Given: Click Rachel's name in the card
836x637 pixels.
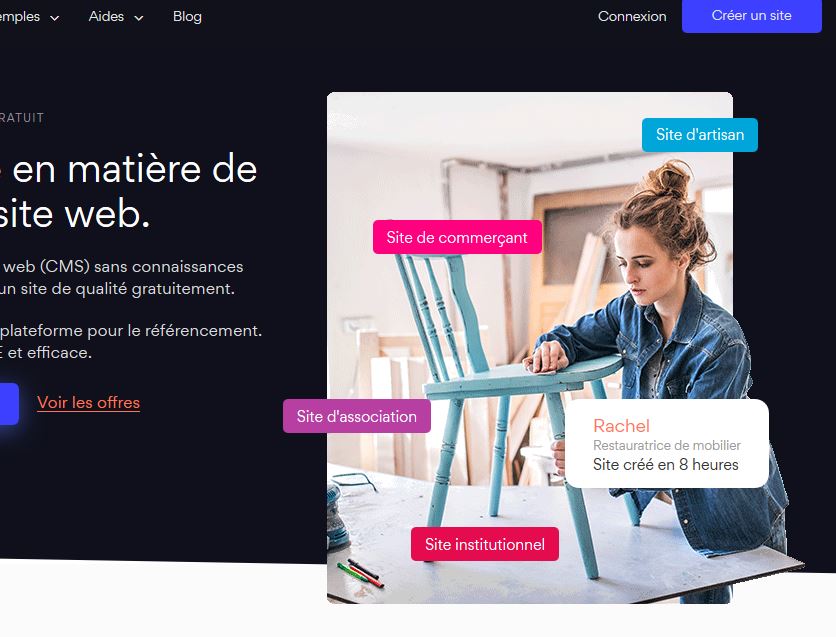Looking at the screenshot, I should (x=621, y=426).
